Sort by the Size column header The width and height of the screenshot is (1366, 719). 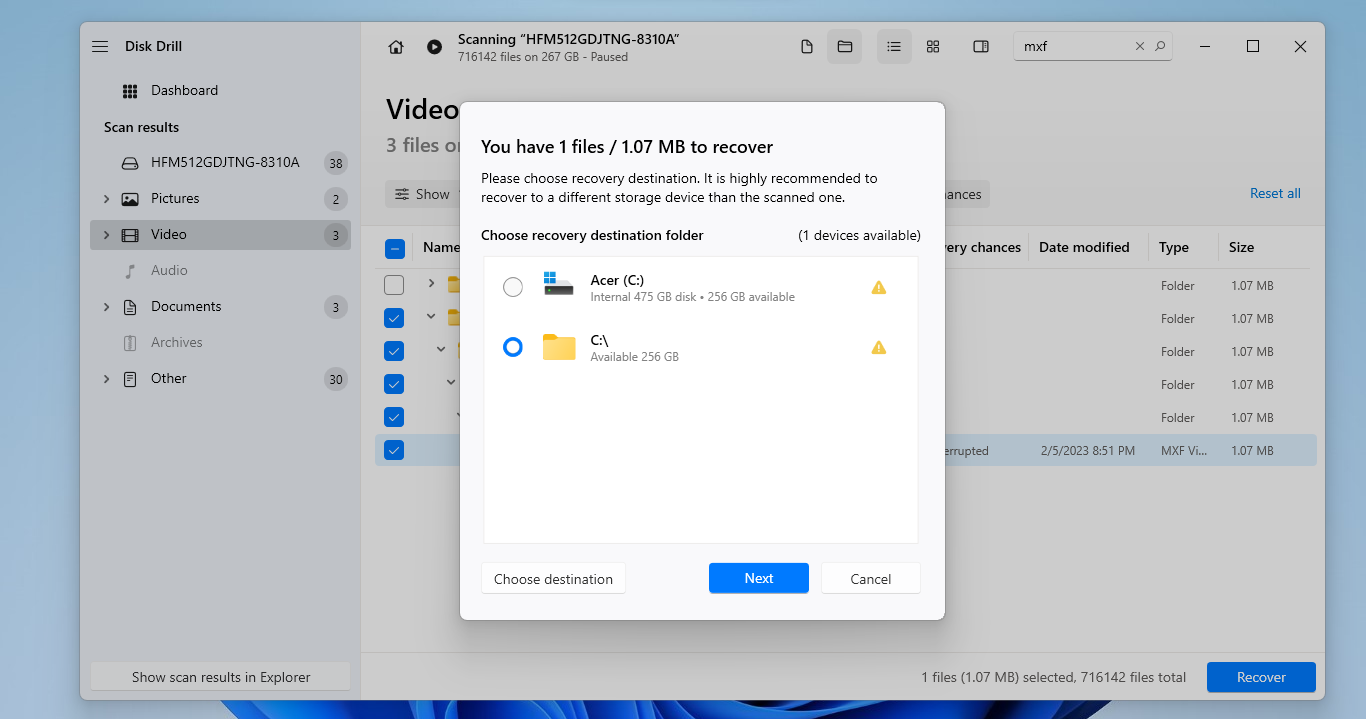pos(1241,248)
